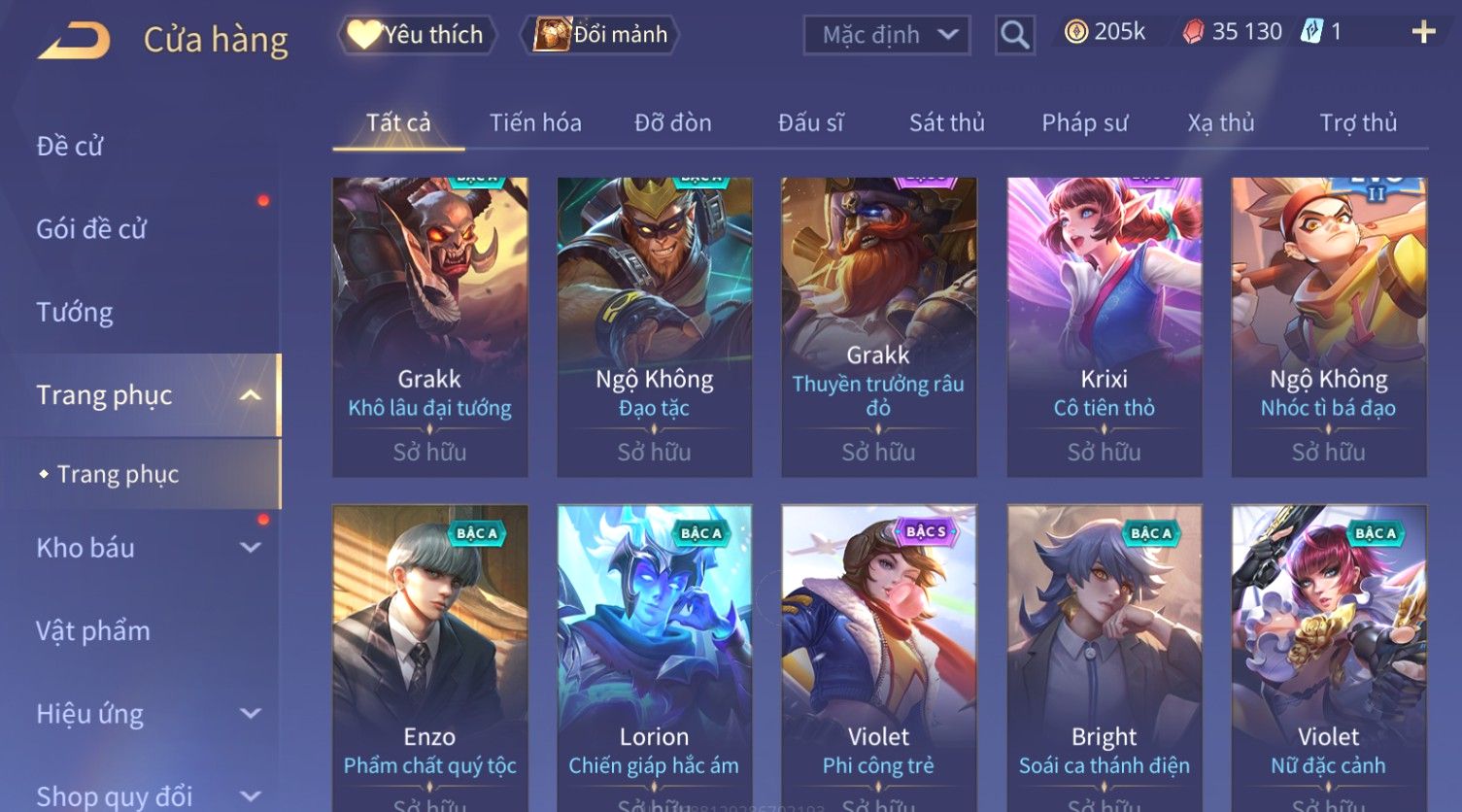Screen dimensions: 1462x812
Task: Switch to the Sát thủ tab
Action: tap(946, 122)
